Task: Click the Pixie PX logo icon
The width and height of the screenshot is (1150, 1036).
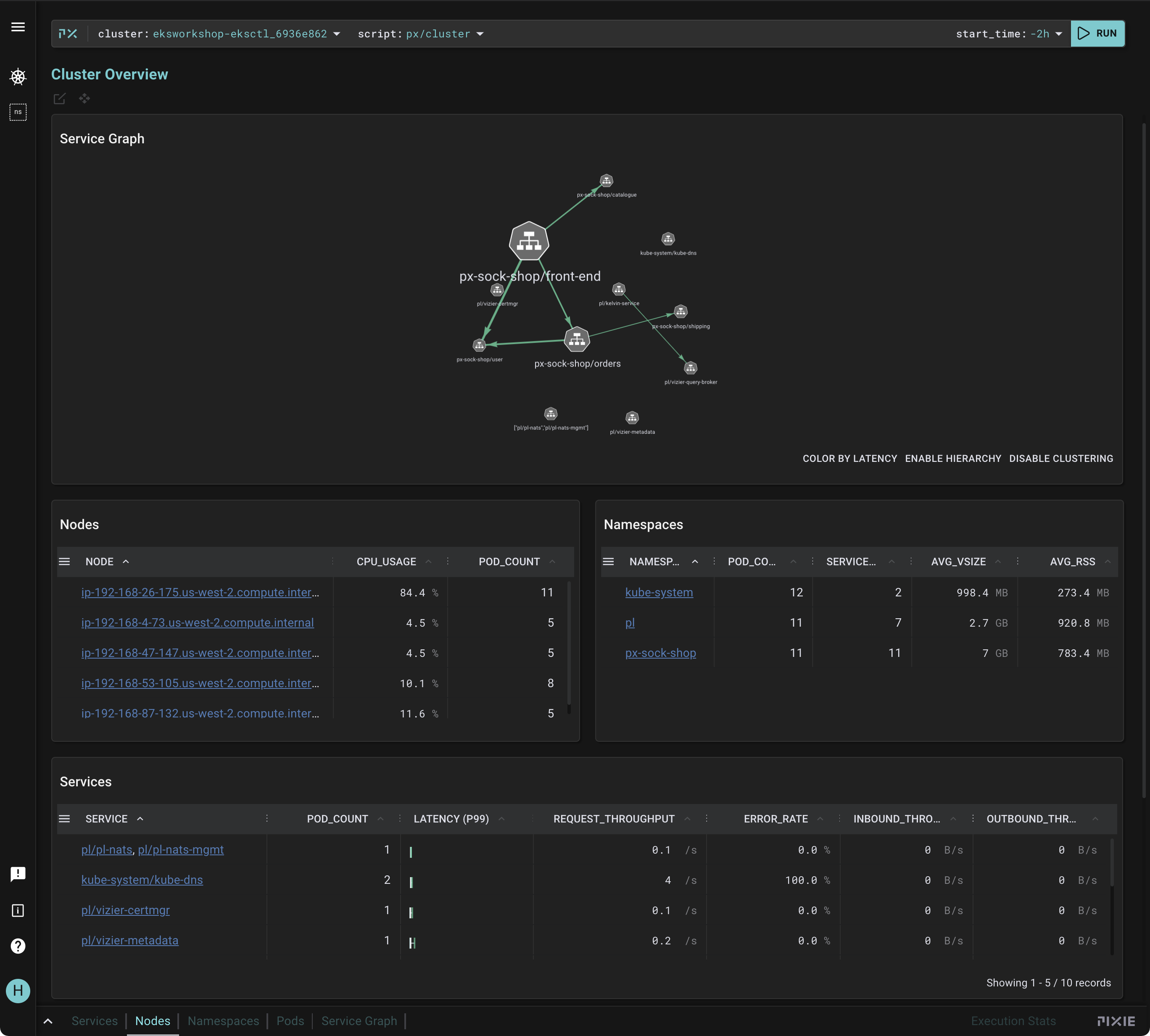Action: tap(69, 34)
